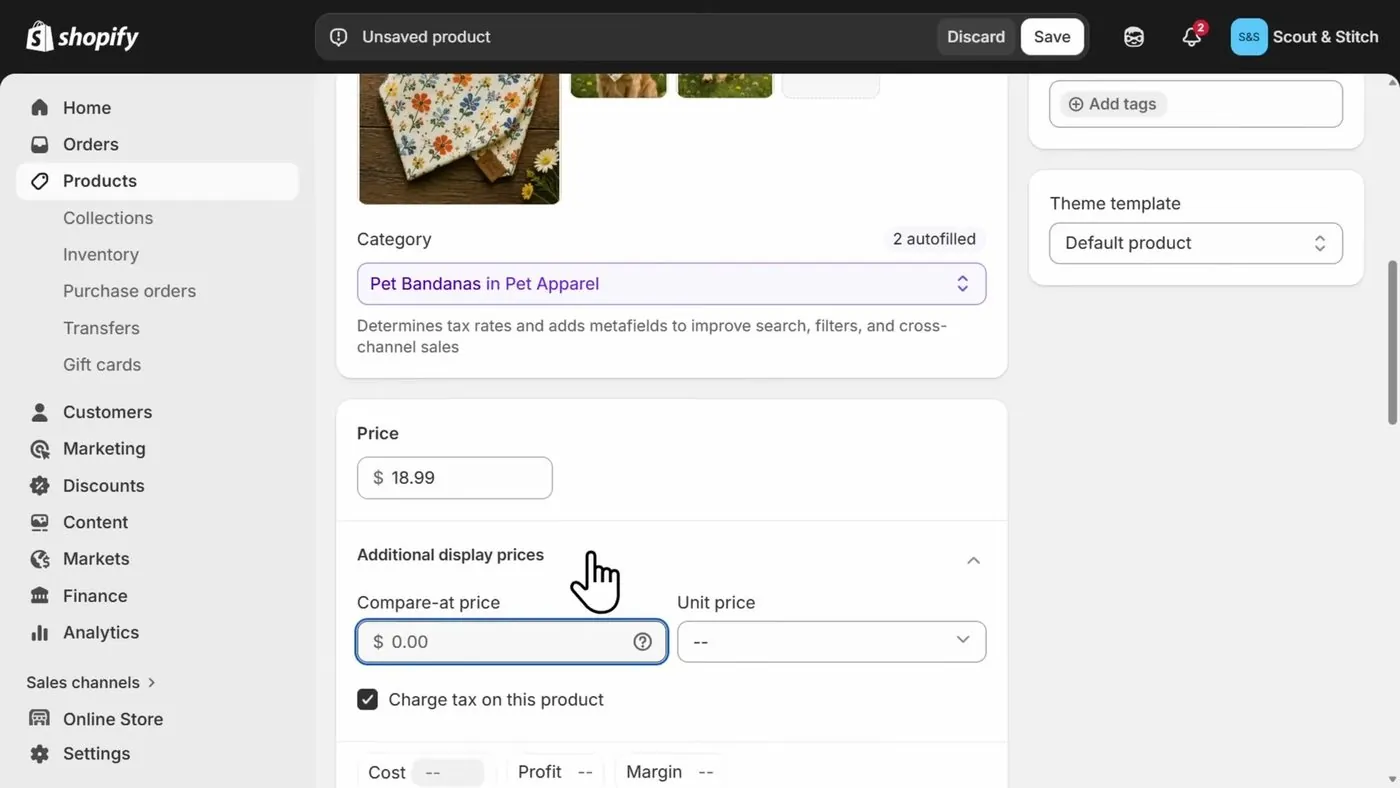Click the Products tag icon
The image size is (1400, 788).
point(40,181)
